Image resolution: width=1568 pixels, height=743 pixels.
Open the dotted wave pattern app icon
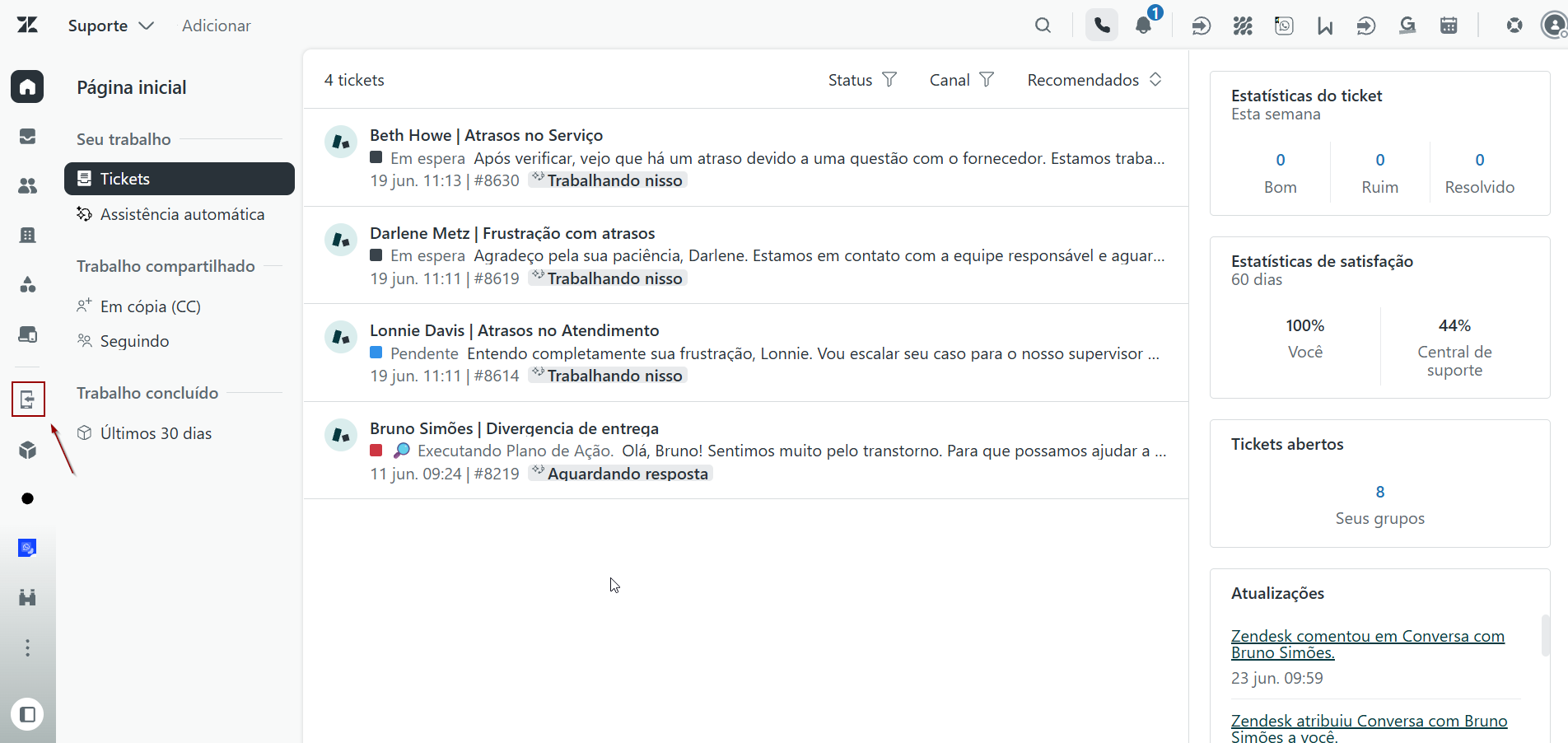click(1243, 26)
